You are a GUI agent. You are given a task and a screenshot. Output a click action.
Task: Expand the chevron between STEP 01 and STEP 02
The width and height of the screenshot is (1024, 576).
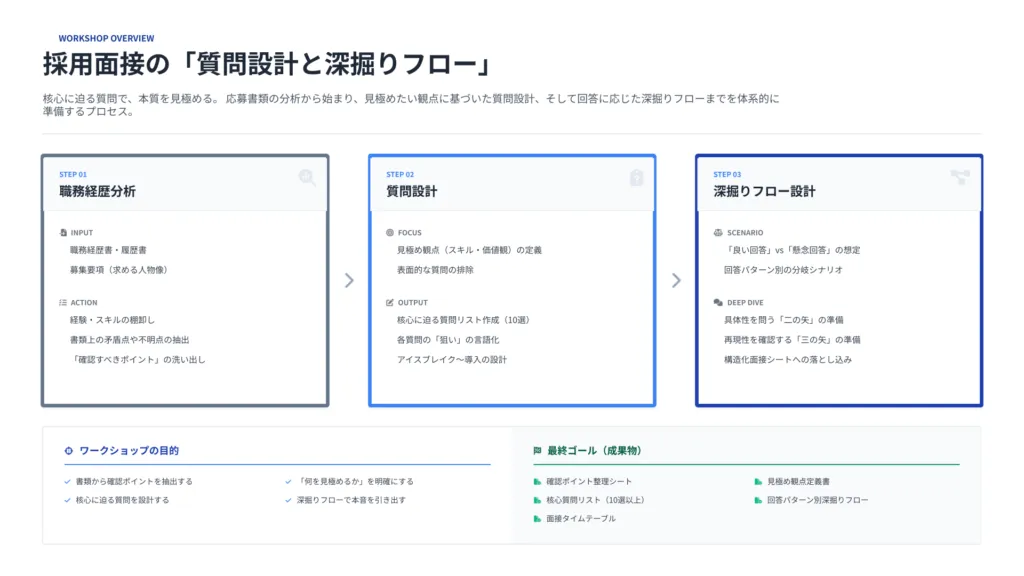(348, 281)
